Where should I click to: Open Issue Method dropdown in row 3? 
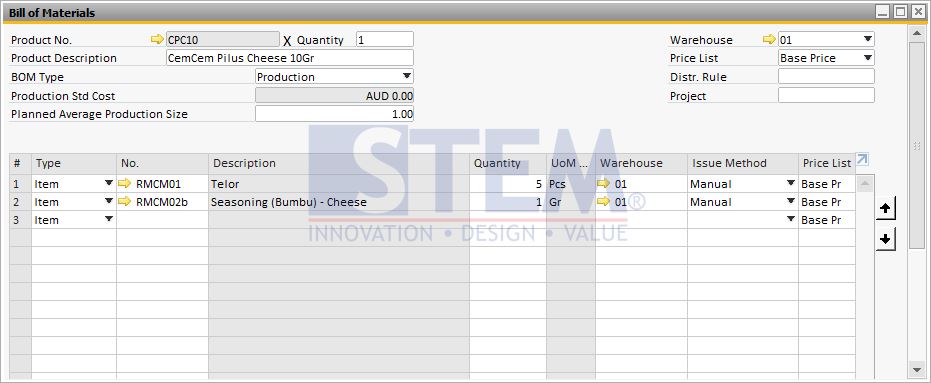[791, 219]
